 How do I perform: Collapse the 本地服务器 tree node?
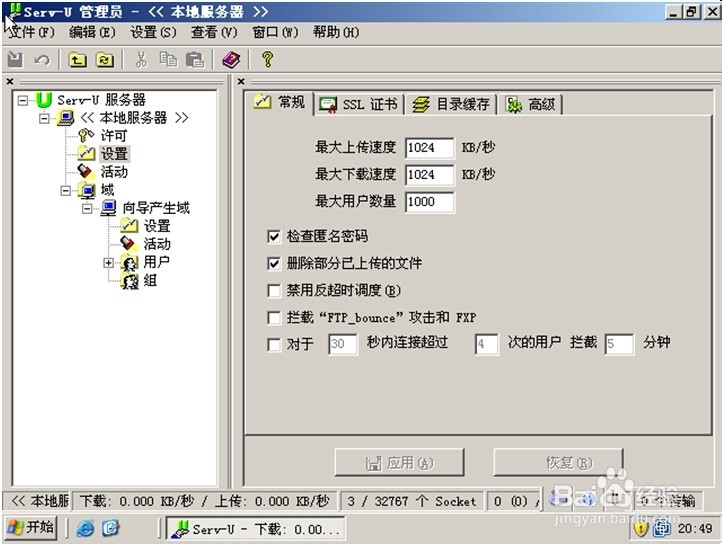[x=44, y=118]
